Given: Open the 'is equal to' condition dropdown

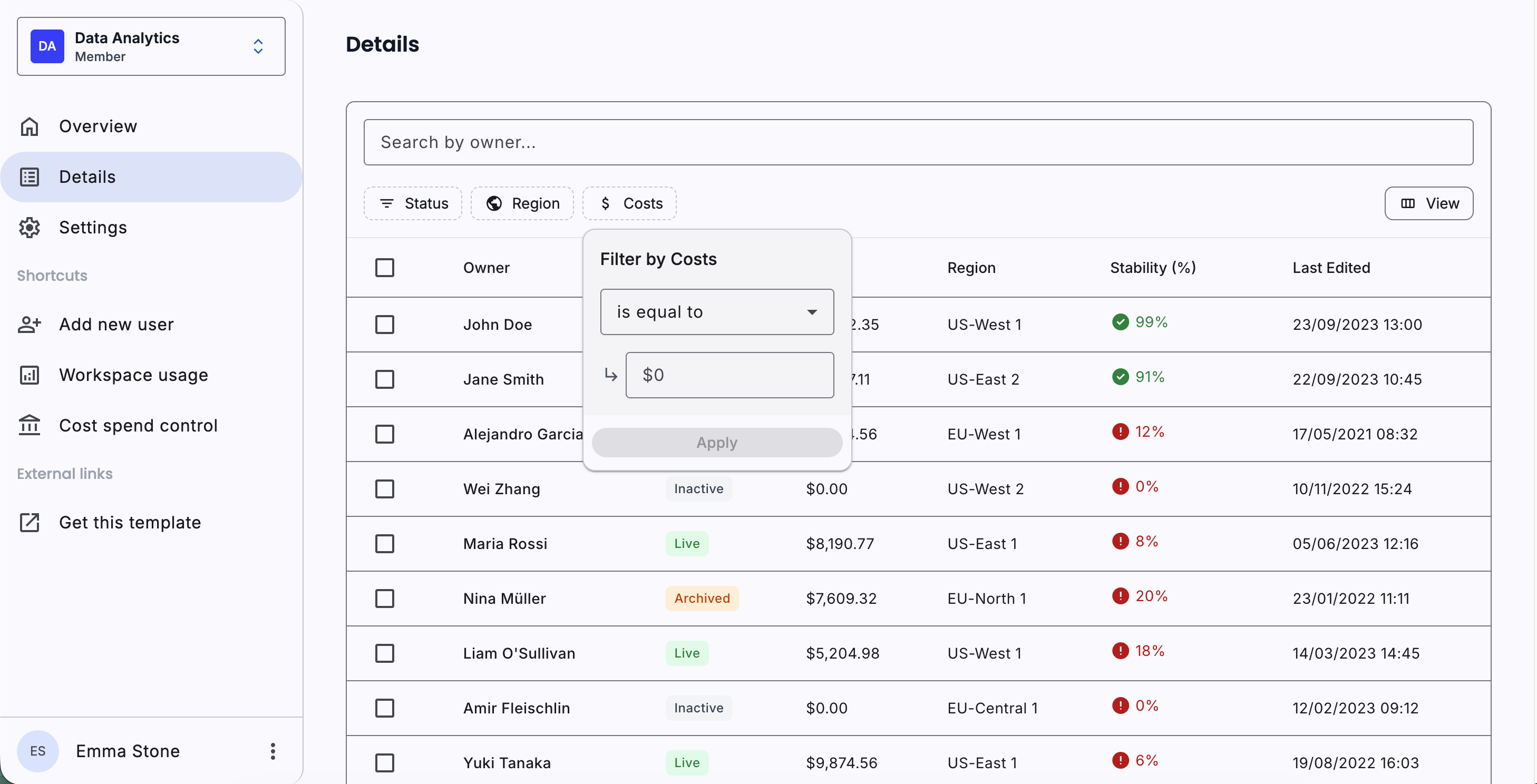Looking at the screenshot, I should point(717,312).
